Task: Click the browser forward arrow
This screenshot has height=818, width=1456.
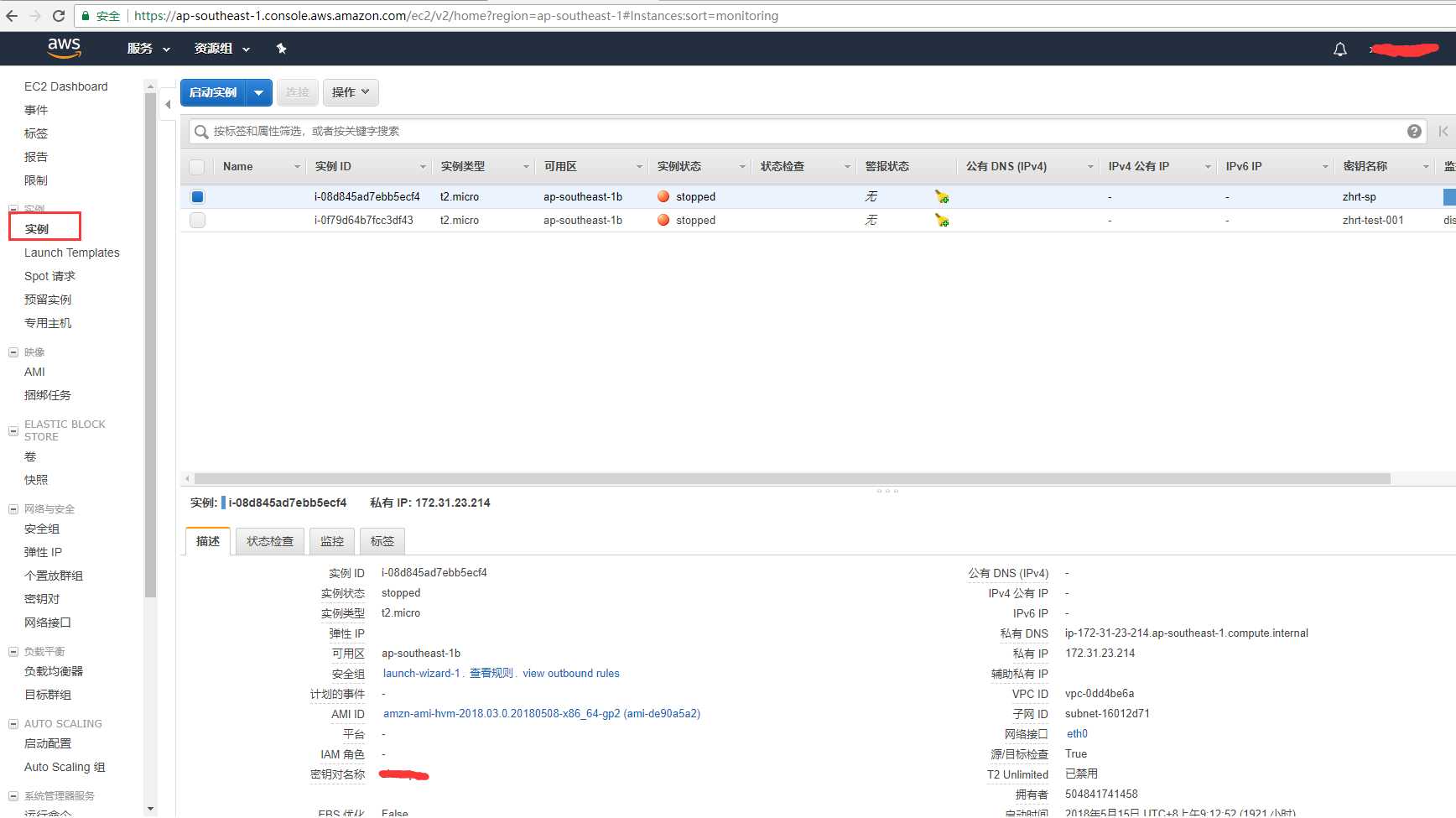Action: pyautogui.click(x=35, y=16)
